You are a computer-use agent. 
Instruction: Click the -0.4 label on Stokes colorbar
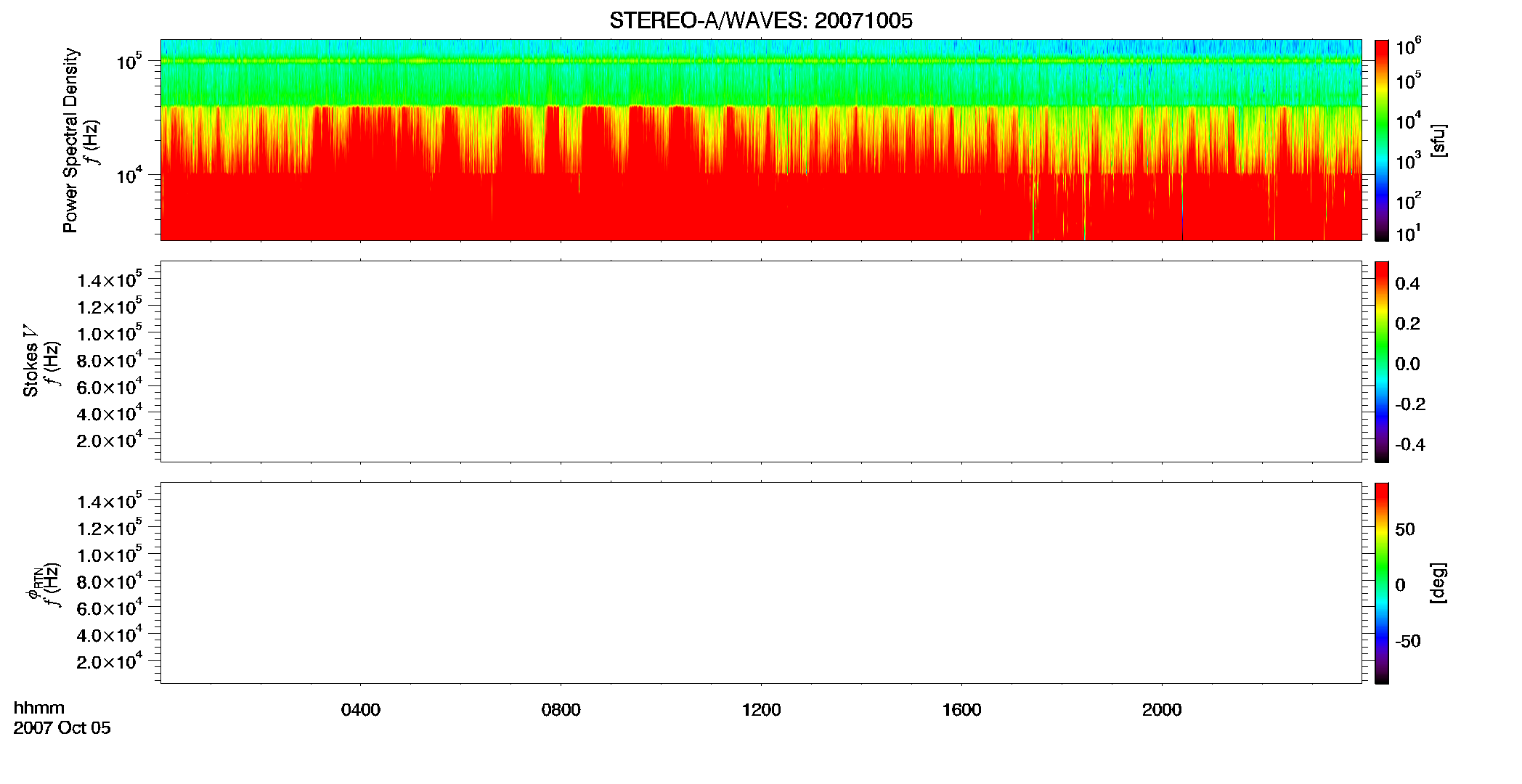click(1410, 445)
